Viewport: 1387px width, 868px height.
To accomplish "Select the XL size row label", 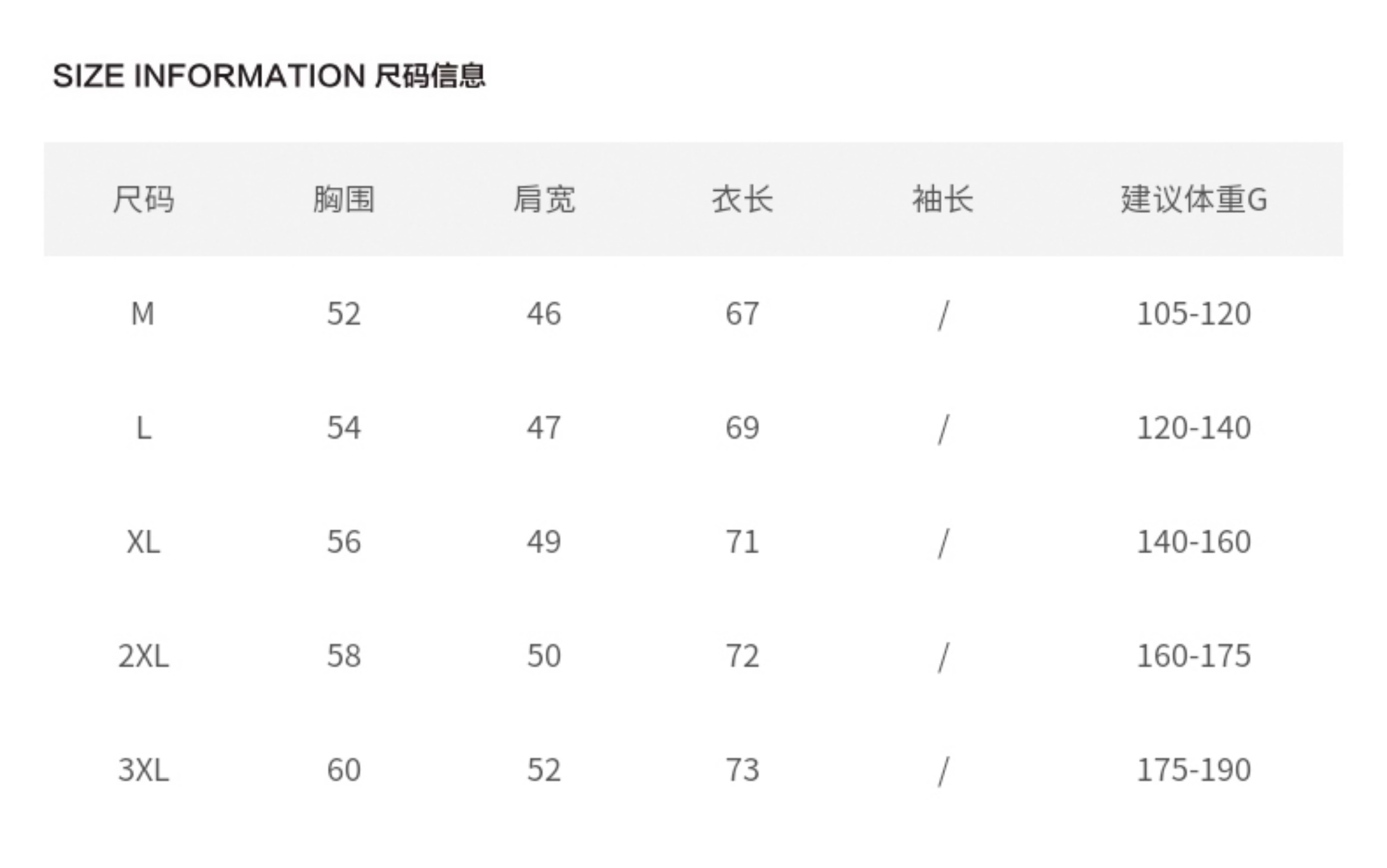I will pyautogui.click(x=144, y=542).
